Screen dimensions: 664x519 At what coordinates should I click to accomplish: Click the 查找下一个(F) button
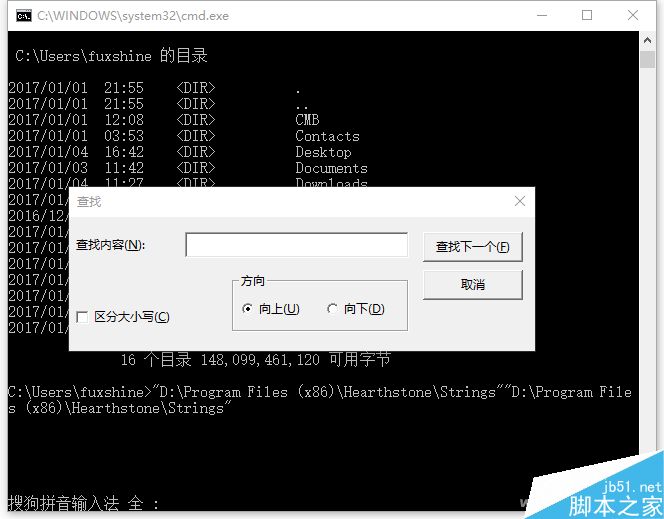[473, 246]
